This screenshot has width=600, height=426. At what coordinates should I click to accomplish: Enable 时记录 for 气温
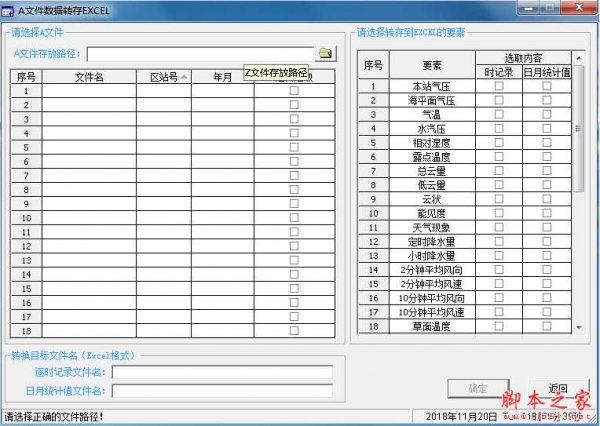(499, 114)
